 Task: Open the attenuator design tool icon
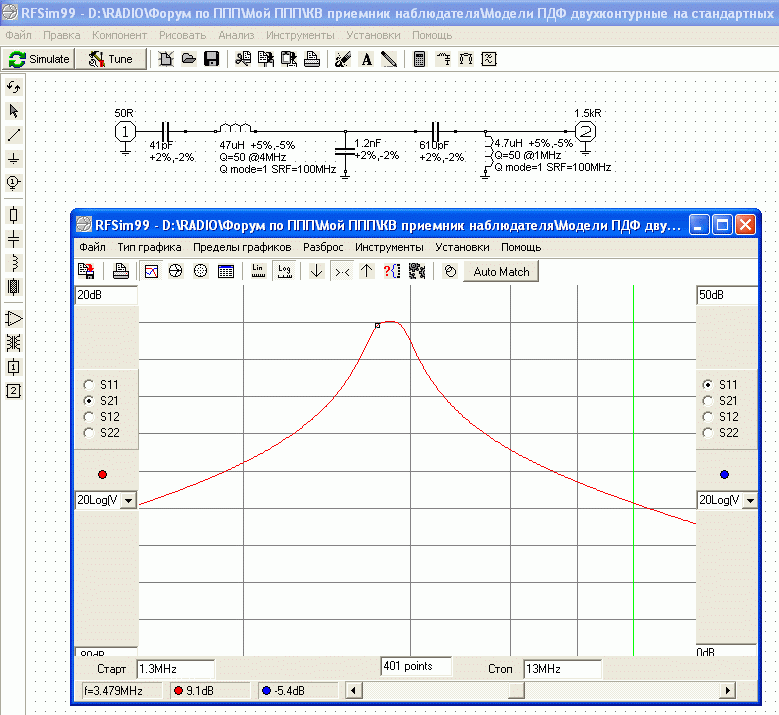[x=466, y=59]
